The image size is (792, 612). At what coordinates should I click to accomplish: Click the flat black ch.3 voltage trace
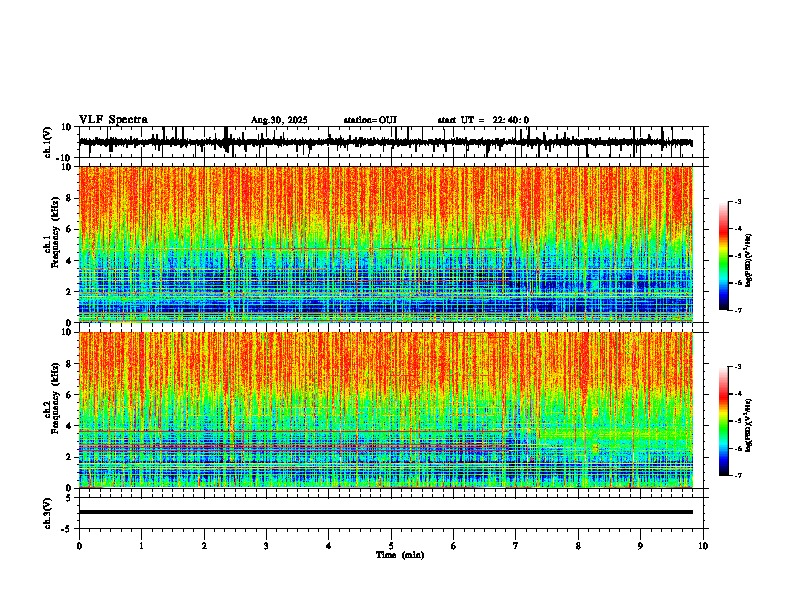385,512
